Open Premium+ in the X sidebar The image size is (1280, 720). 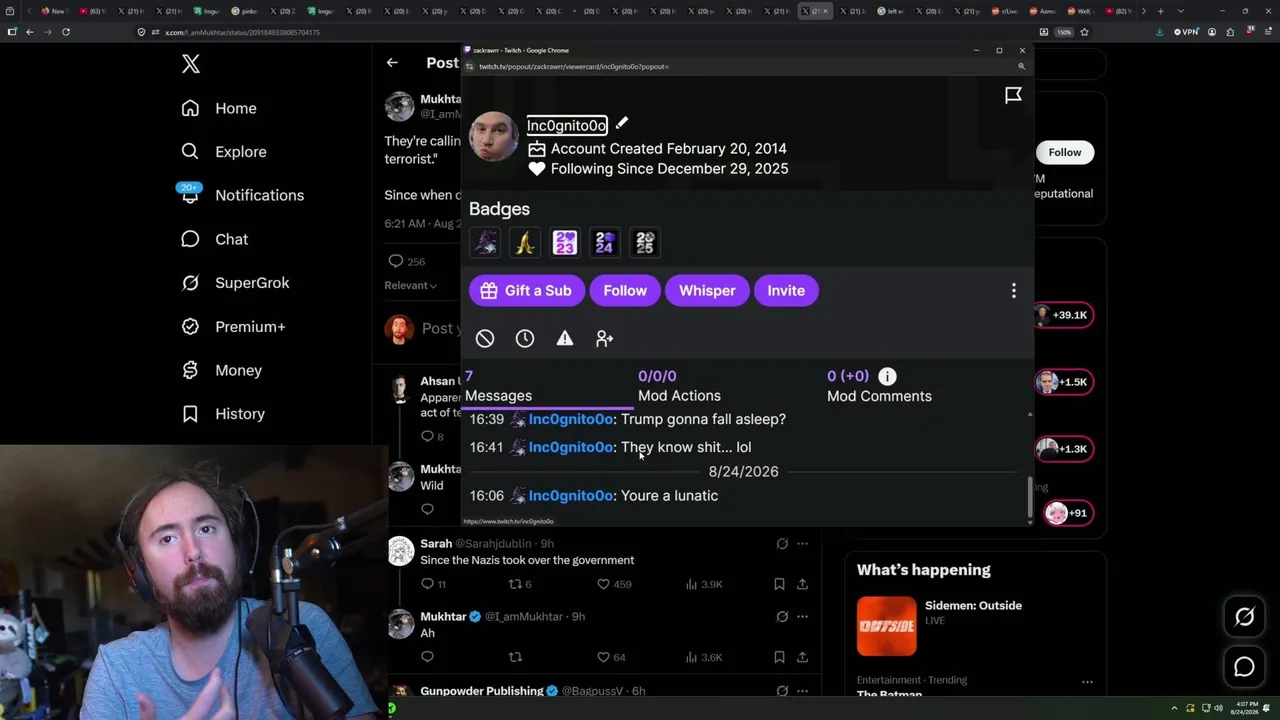[x=233, y=327]
